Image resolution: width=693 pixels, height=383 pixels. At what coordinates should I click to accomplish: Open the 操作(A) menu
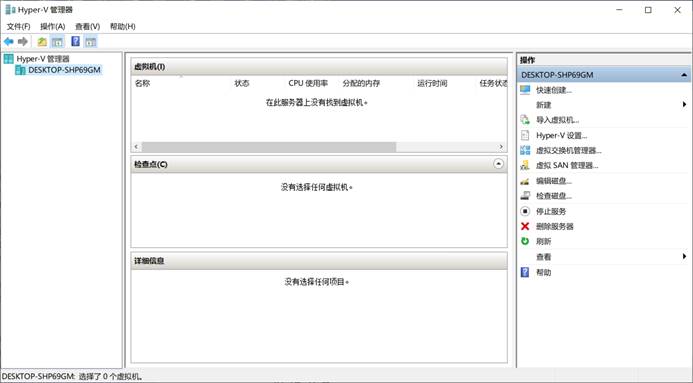point(53,27)
